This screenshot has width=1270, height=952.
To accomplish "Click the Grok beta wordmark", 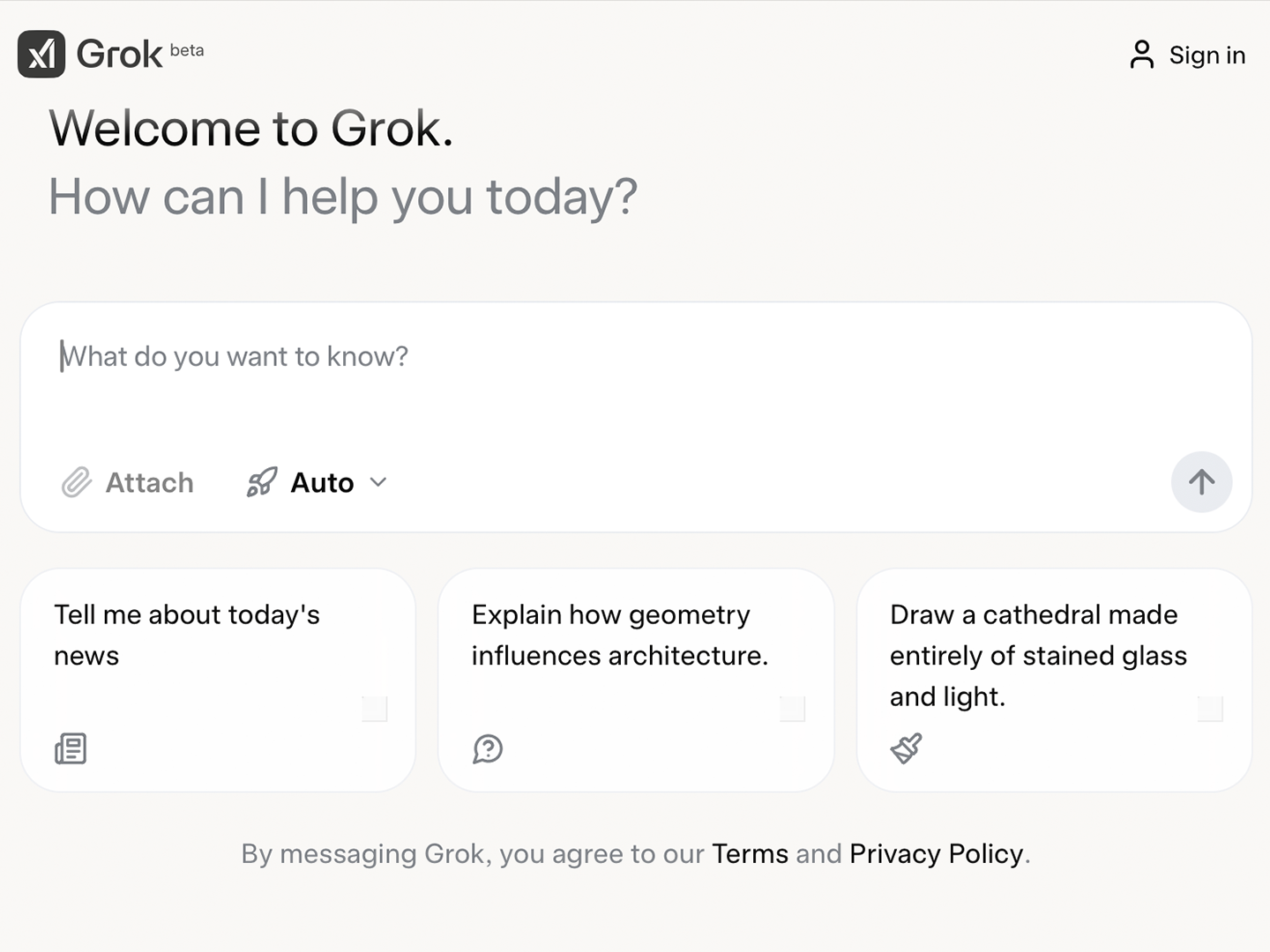I will coord(140,54).
